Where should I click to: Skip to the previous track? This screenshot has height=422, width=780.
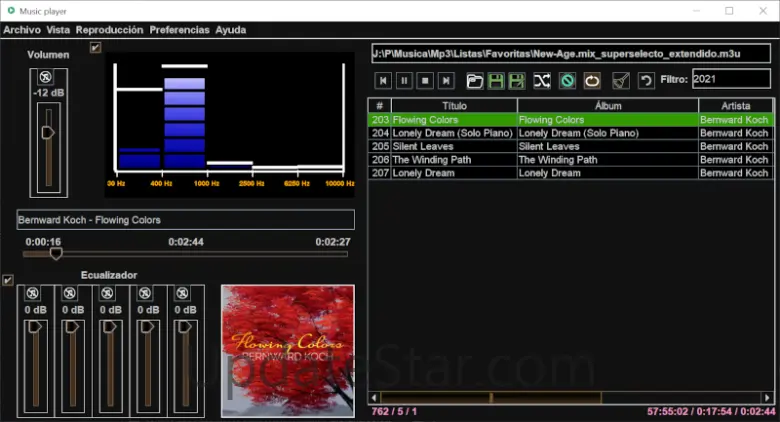[383, 80]
